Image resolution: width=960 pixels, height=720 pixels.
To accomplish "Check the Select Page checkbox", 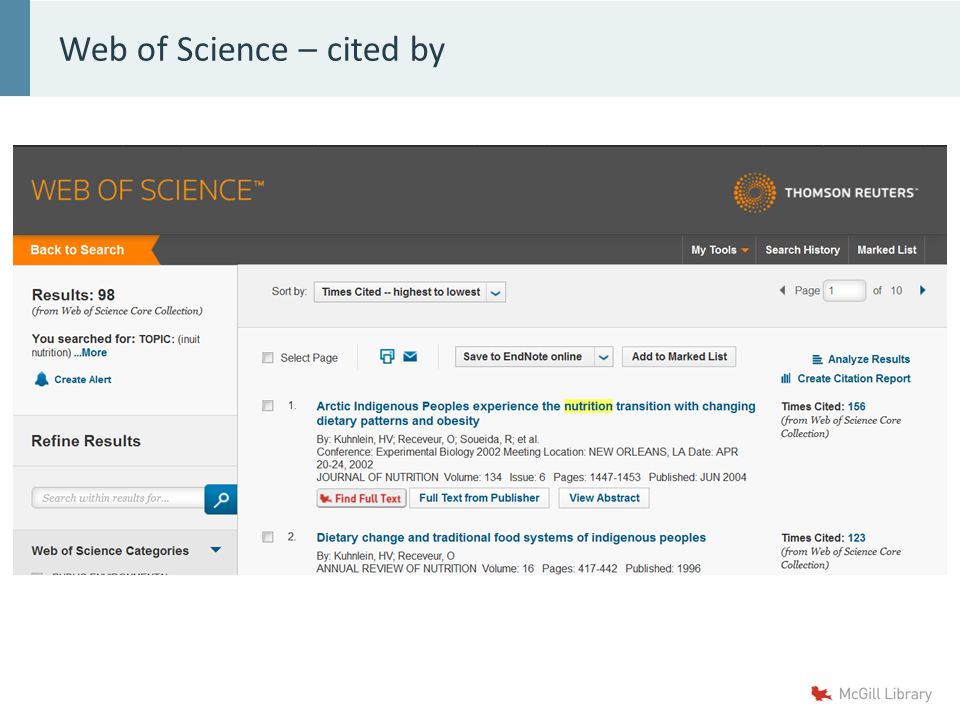I will point(268,358).
